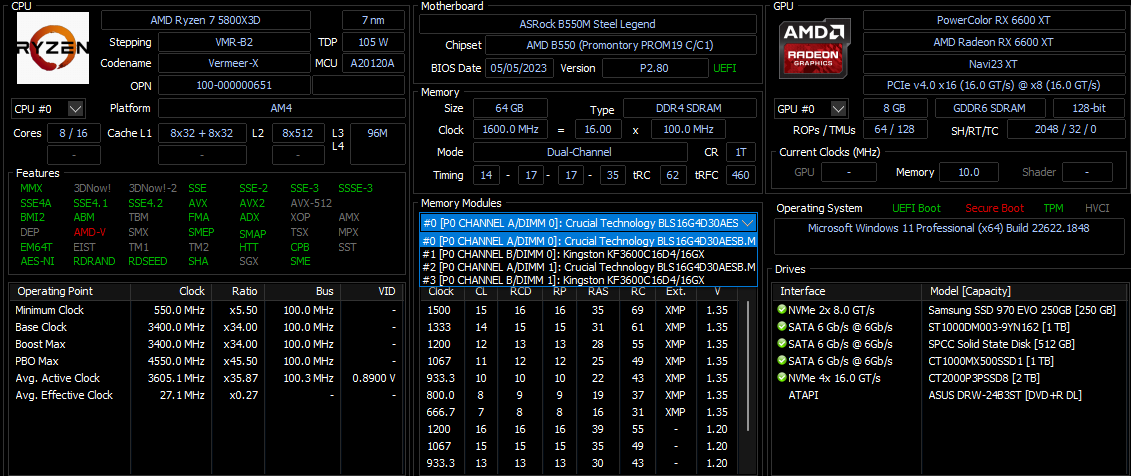This screenshot has width=1131, height=476.
Task: Click the GDDR6 SDRAM memory type field
Action: pos(990,108)
